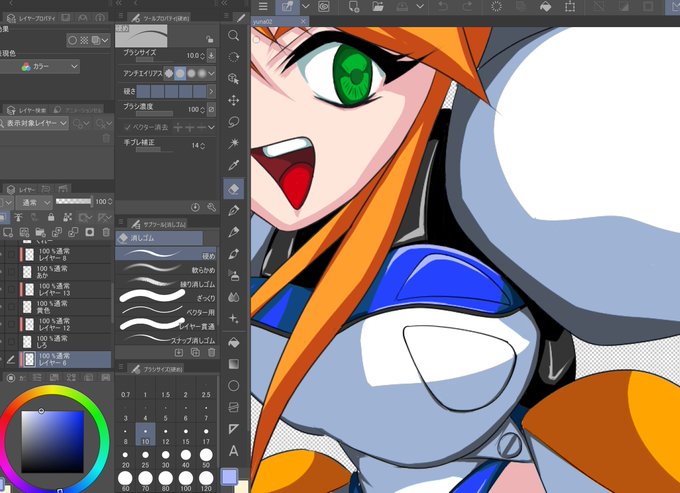680x493 pixels.
Task: Delete layer via the layer panel trash icon
Action: [x=106, y=232]
